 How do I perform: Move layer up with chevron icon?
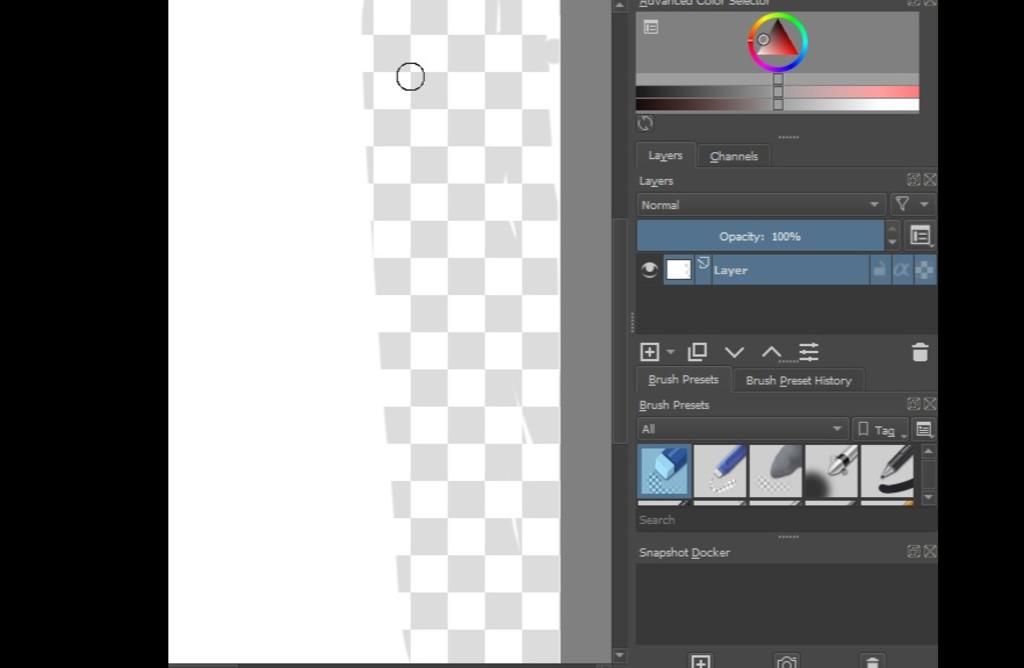[x=771, y=353]
